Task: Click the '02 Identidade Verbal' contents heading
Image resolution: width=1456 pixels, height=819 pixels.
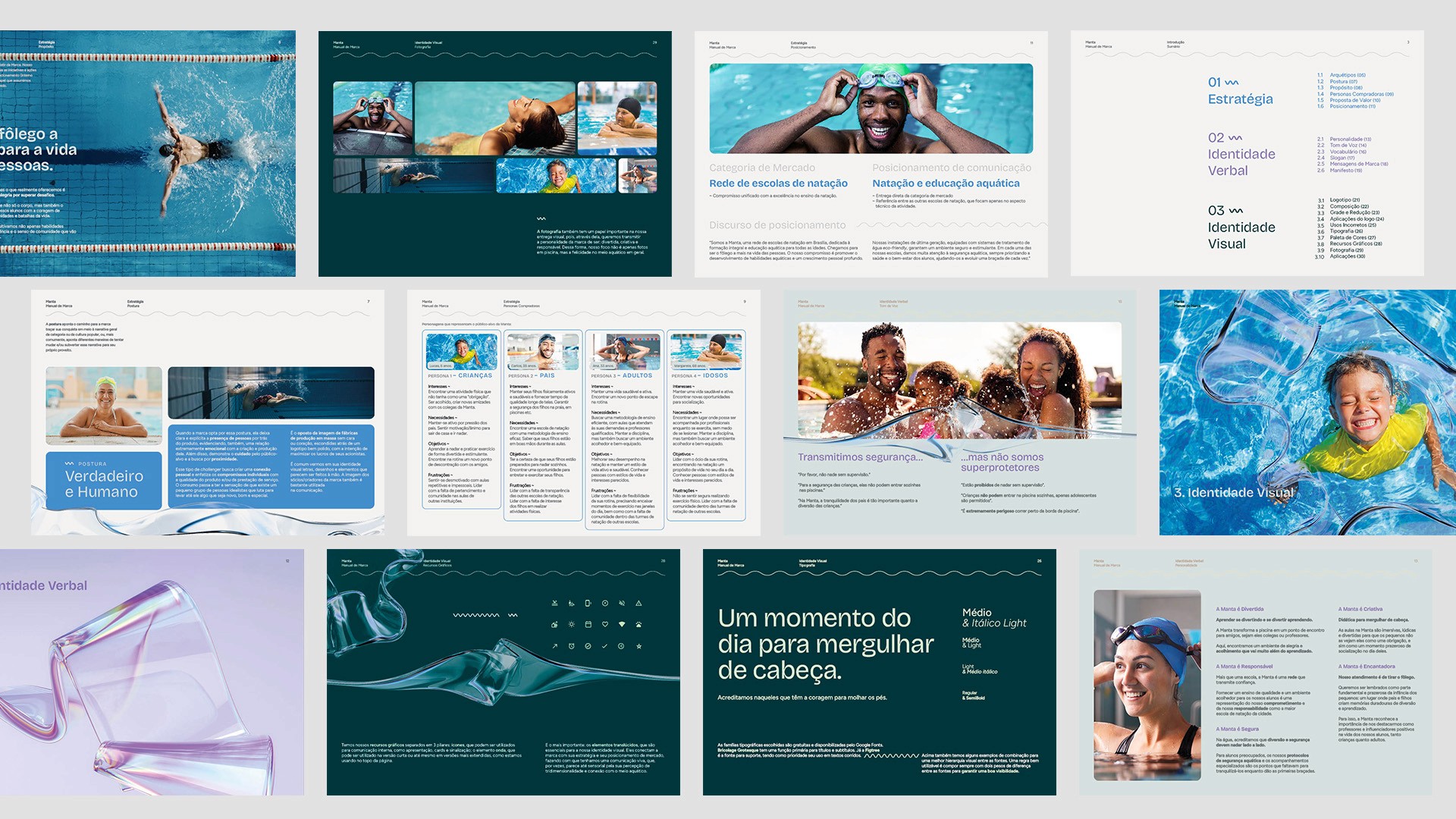Action: point(1241,154)
